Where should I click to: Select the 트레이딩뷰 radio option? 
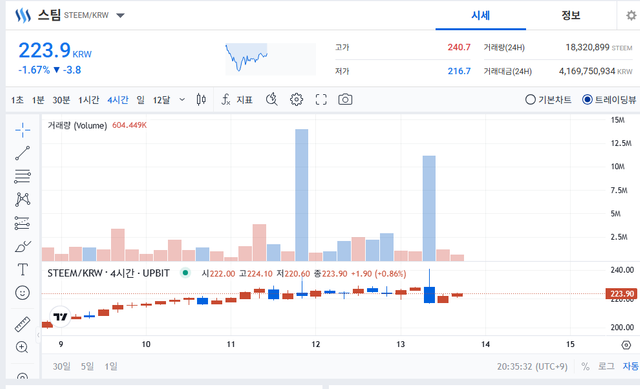pyautogui.click(x=609, y=100)
